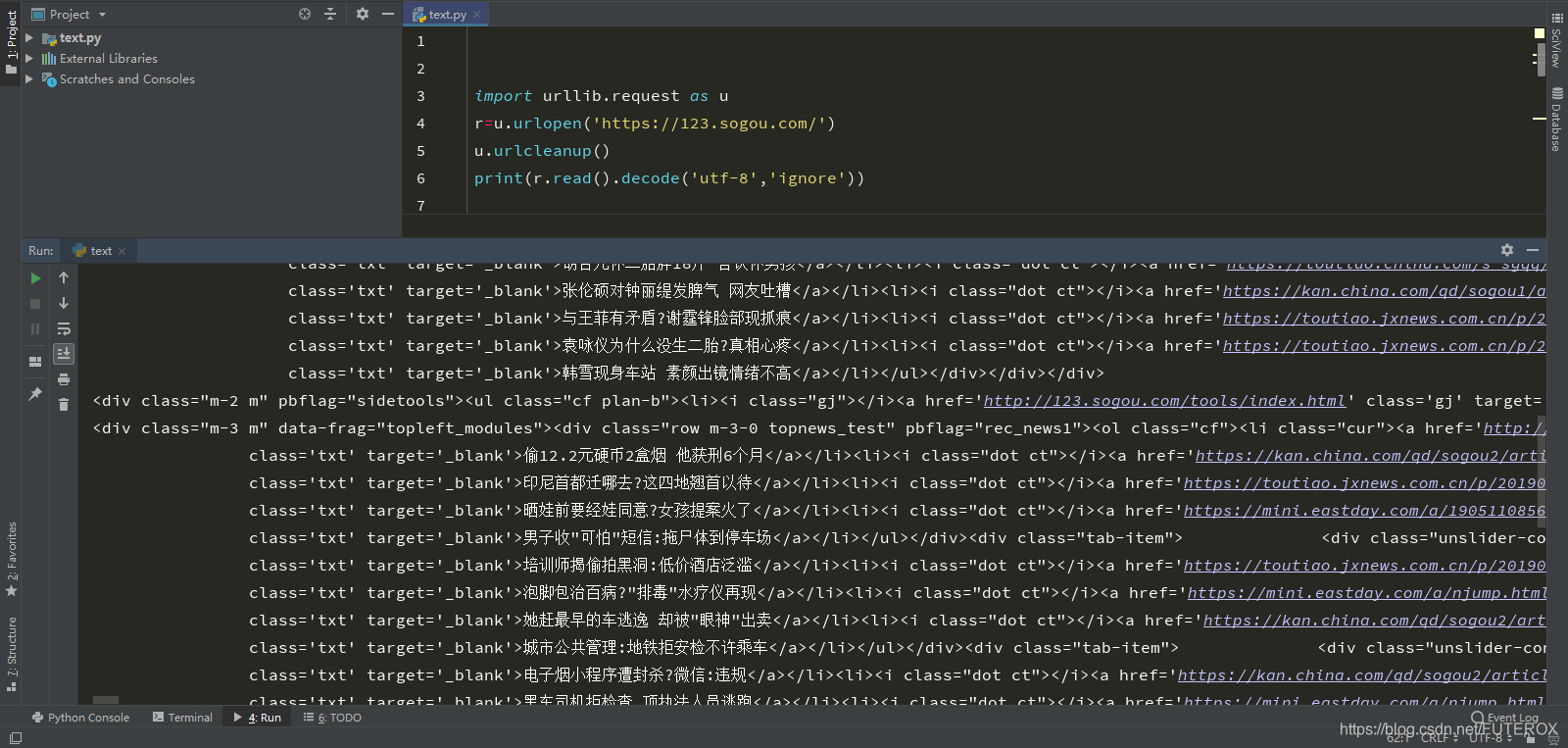Click the pbflag="sidetools" output line
1568x748 pixels.
(819, 401)
